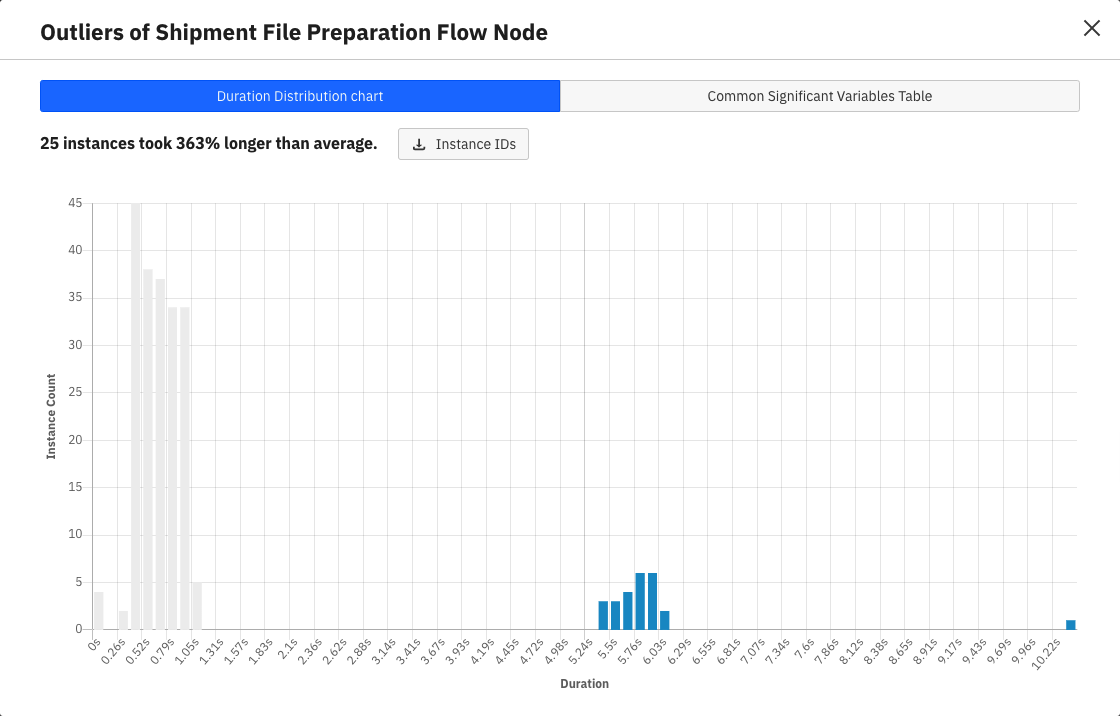Click the Duration x-axis title
1120x716 pixels.
tap(584, 684)
